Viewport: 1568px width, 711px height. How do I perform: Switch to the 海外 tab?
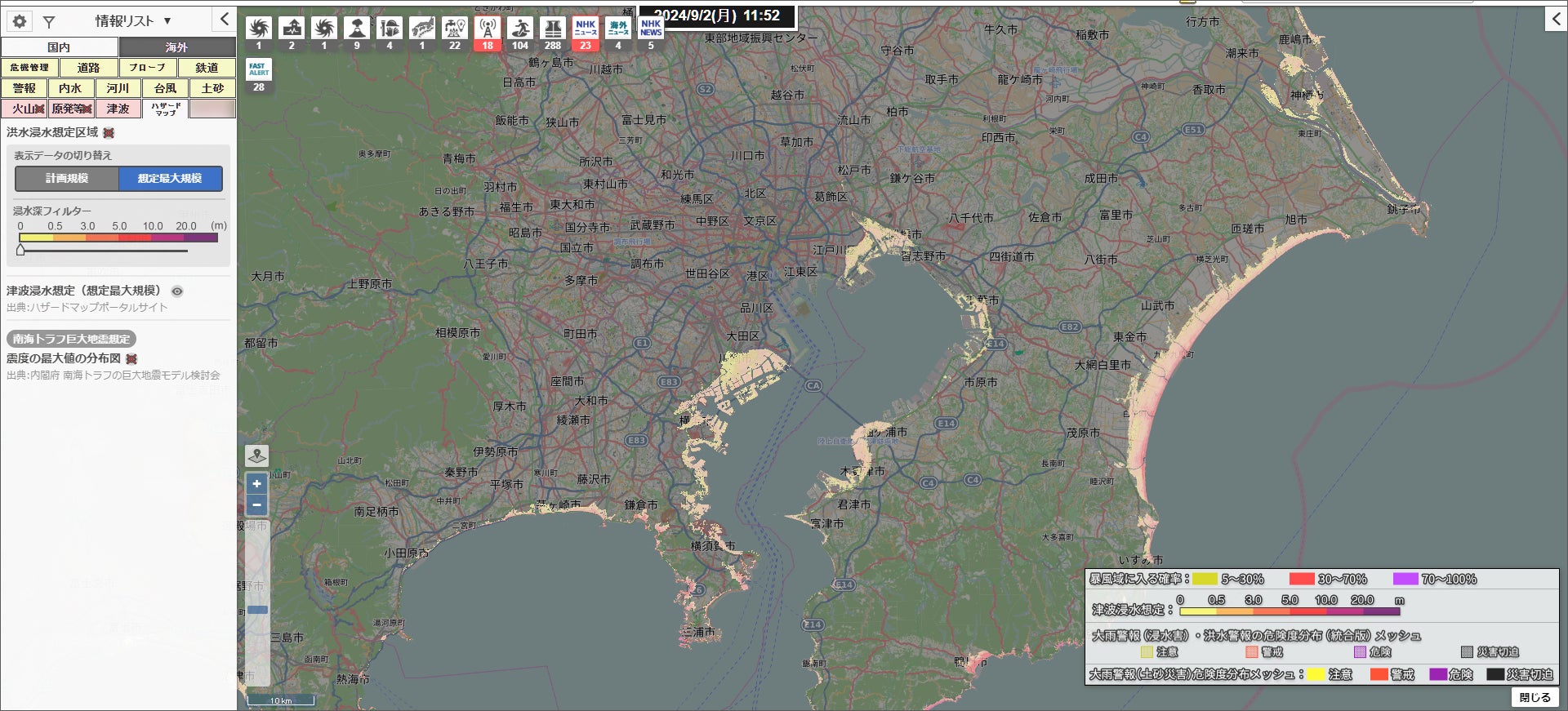(x=176, y=47)
